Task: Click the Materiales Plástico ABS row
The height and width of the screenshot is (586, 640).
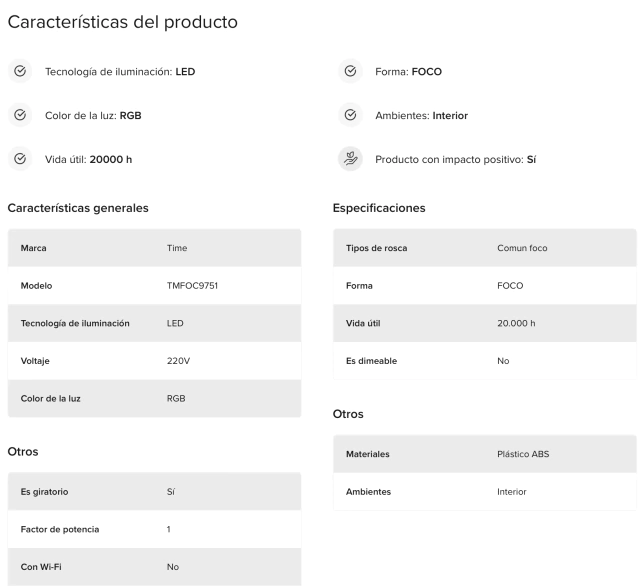Action: tap(484, 454)
